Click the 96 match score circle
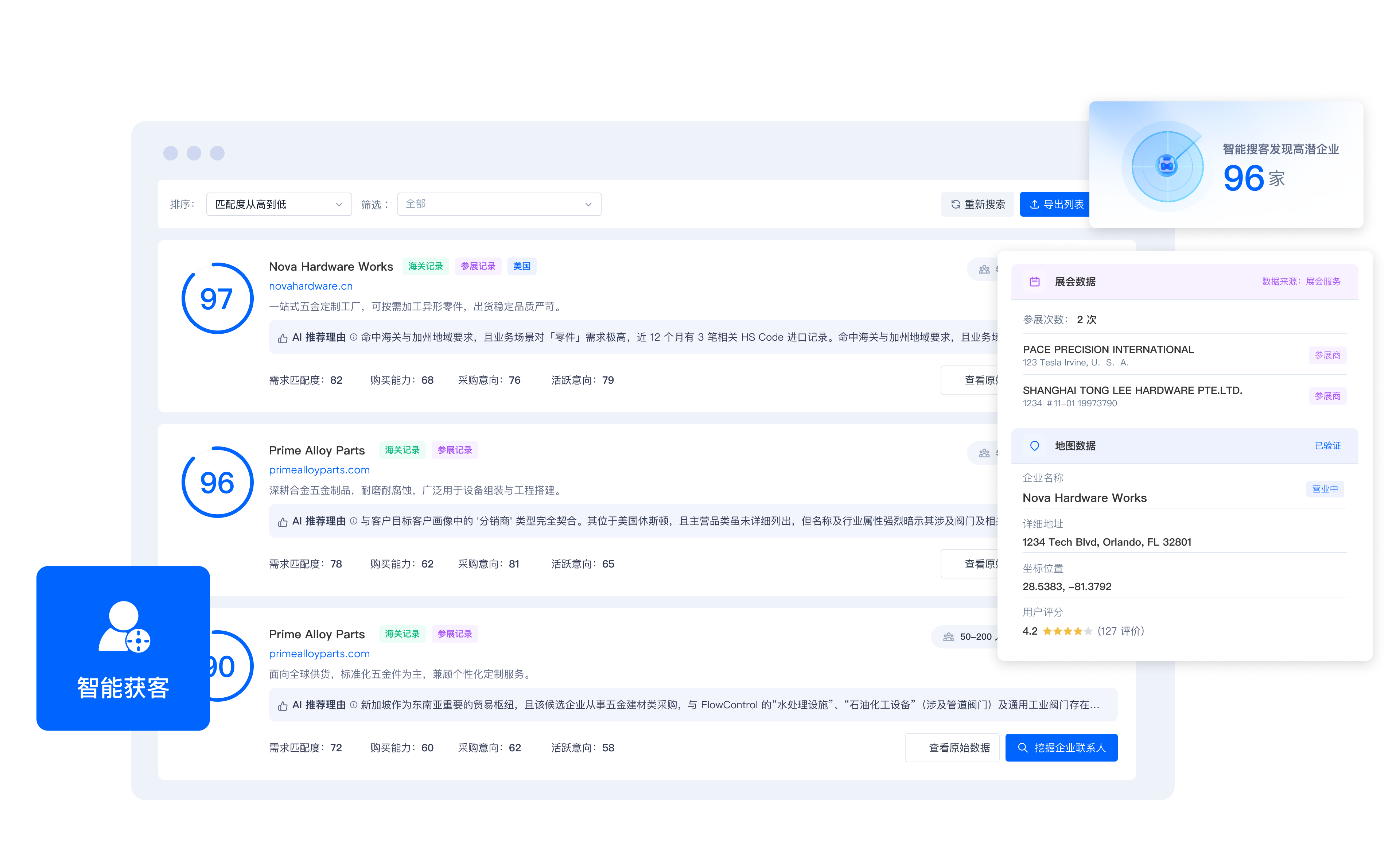 coord(217,483)
